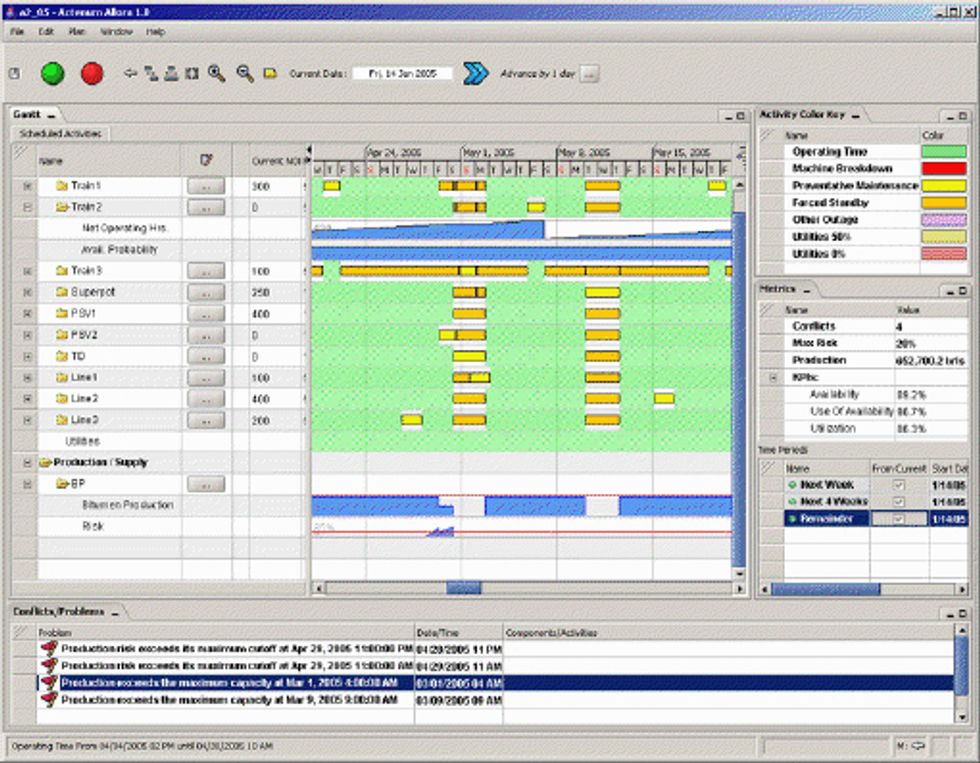The image size is (980, 763).
Task: Click the fit-to-window toolbar icon
Action: (192, 73)
